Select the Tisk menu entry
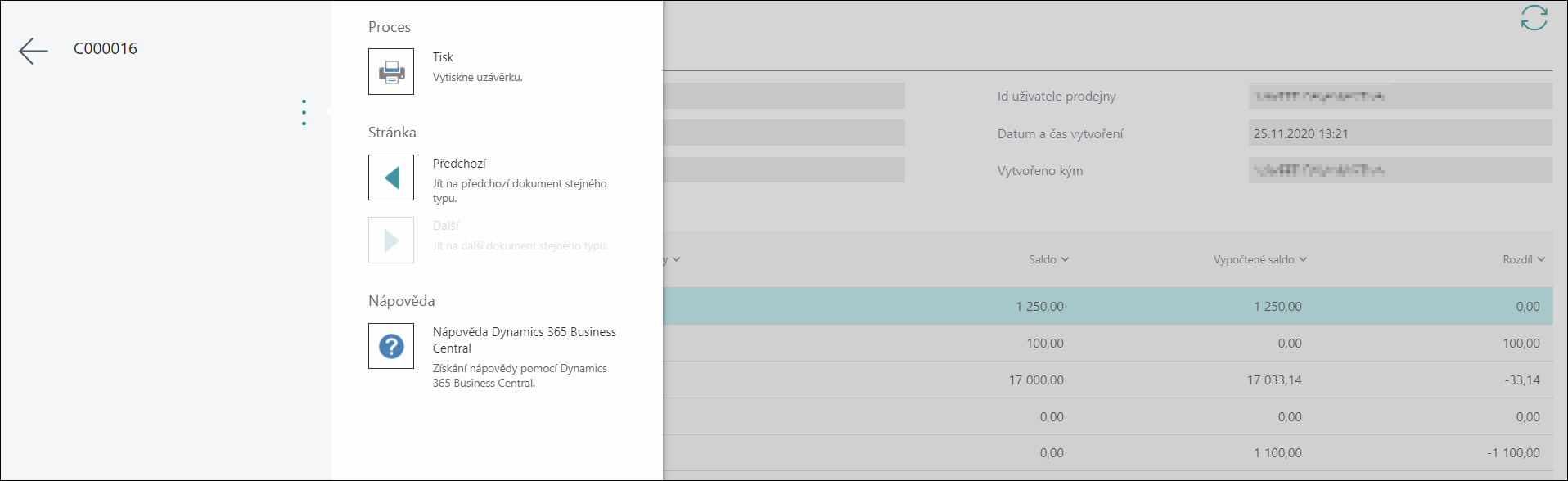Screen dimensions: 1568x481 click(443, 57)
